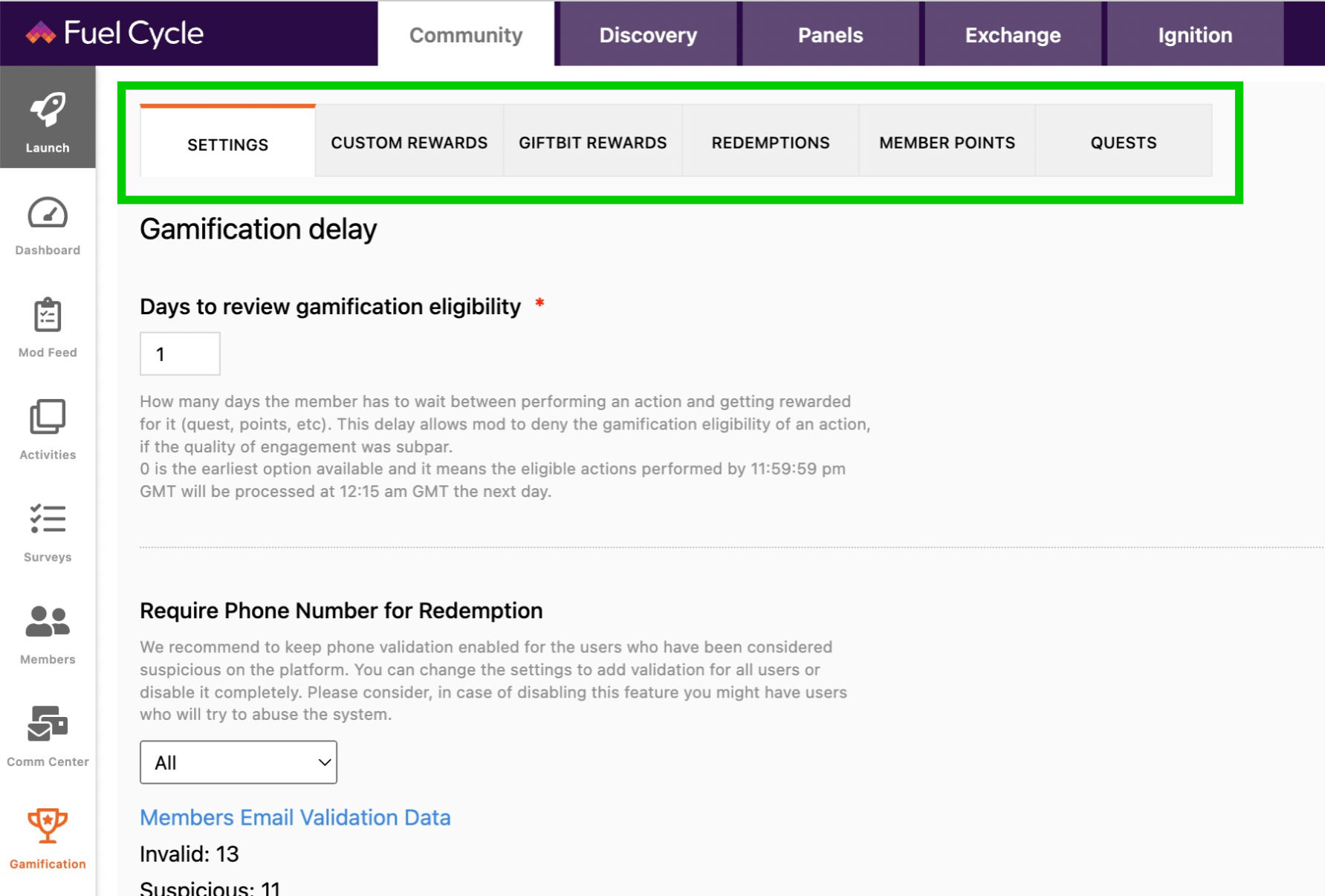This screenshot has height=896, width=1325.
Task: Switch to the Ignition top tab
Action: pos(1195,34)
